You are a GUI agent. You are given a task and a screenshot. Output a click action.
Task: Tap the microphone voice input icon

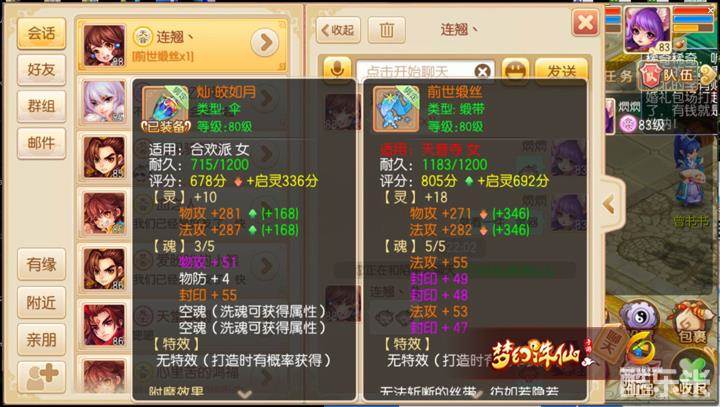pos(337,69)
